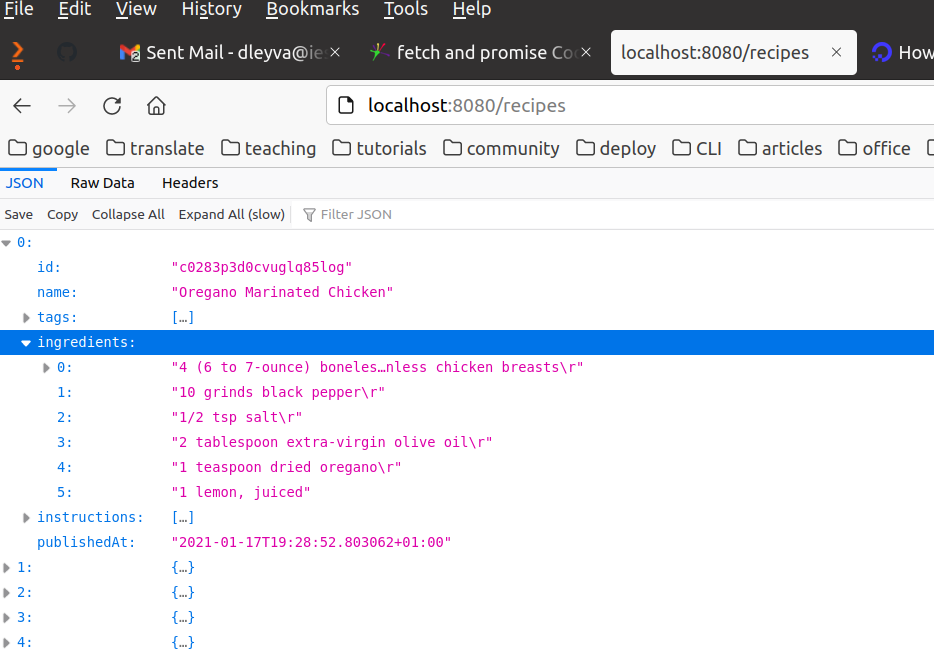Expand the tags array

26,318
